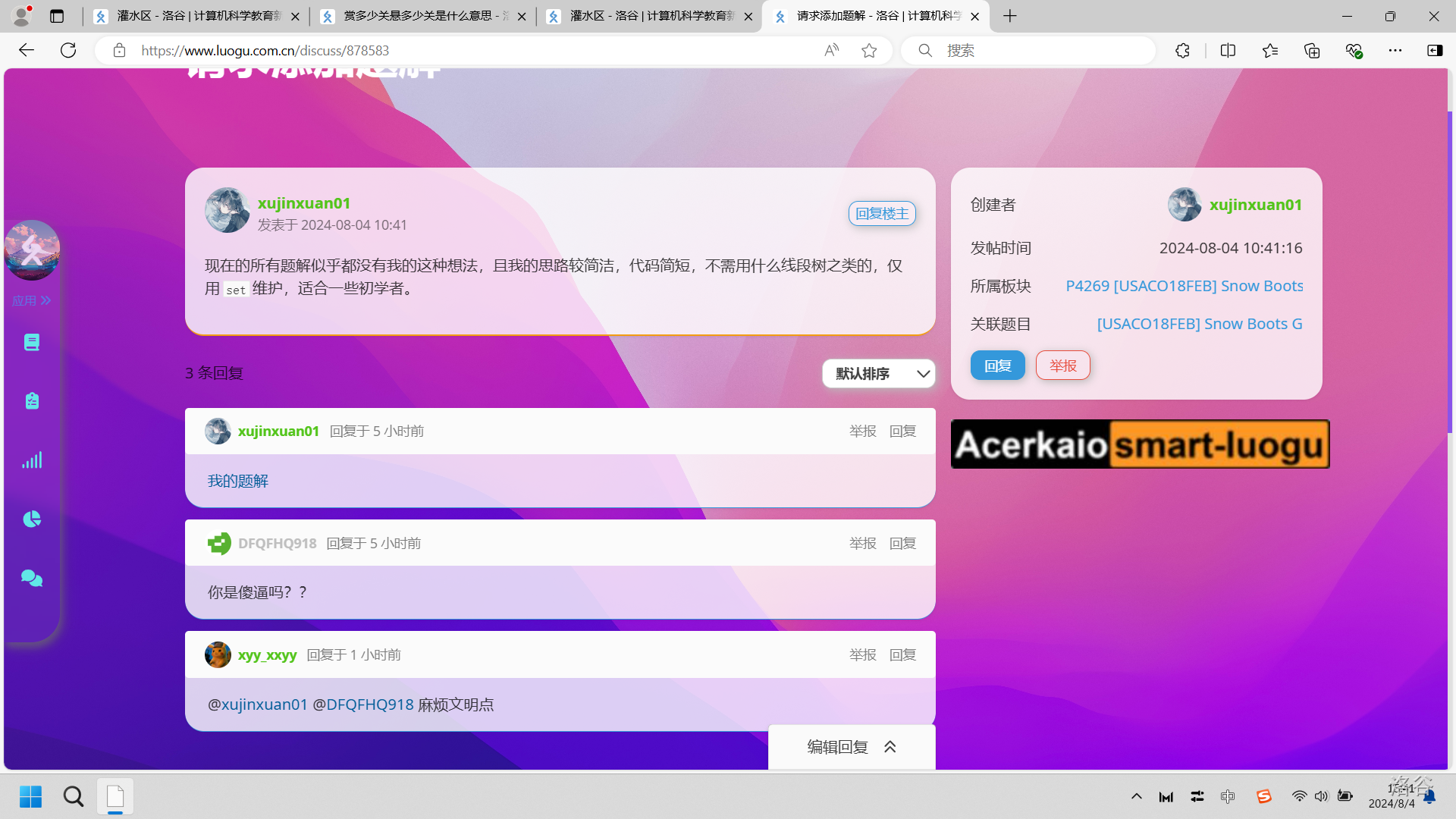Click the pie chart icon in sidebar
This screenshot has width=1456, height=819.
[x=31, y=519]
